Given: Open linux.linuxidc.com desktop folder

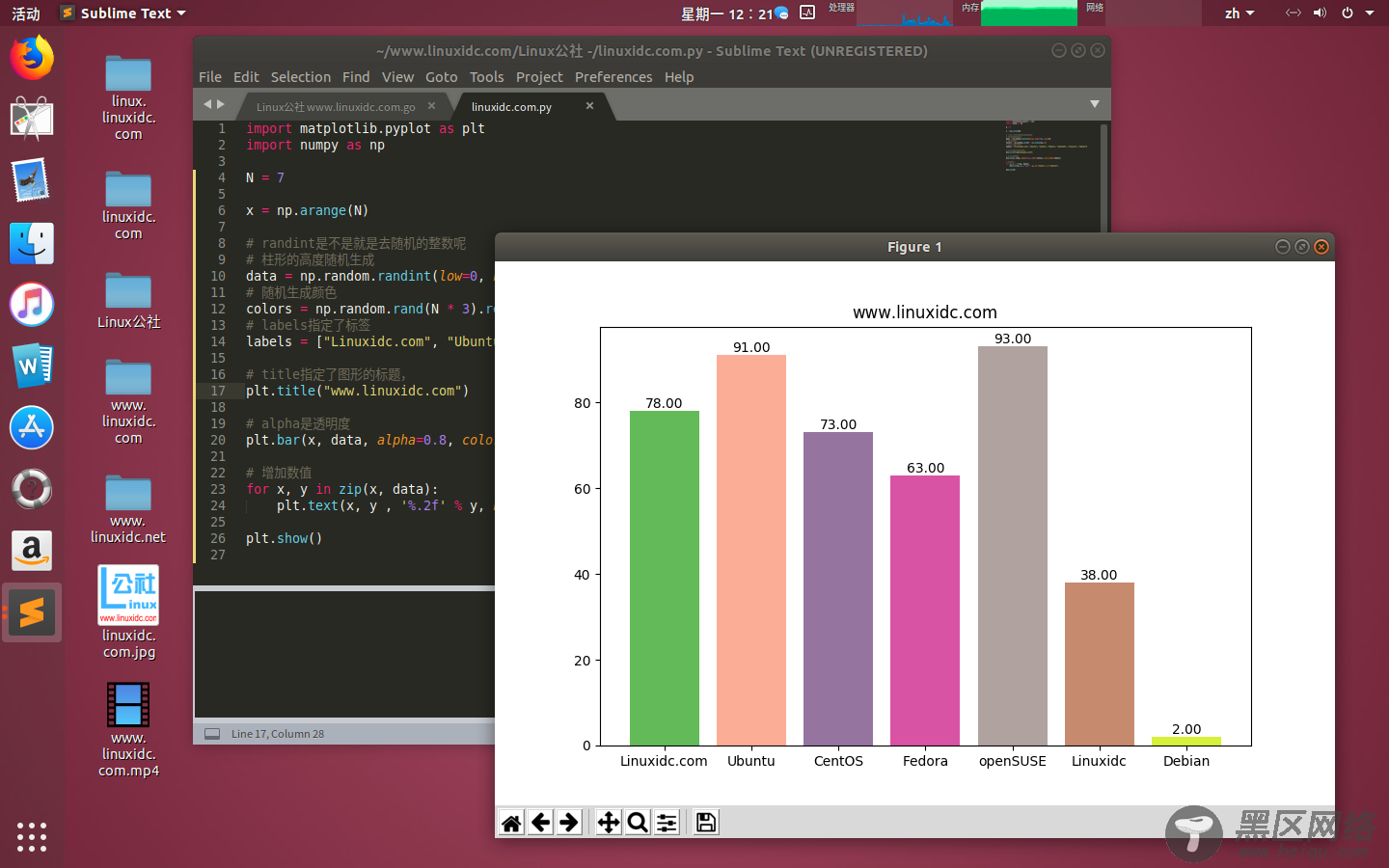Looking at the screenshot, I should tap(128, 98).
